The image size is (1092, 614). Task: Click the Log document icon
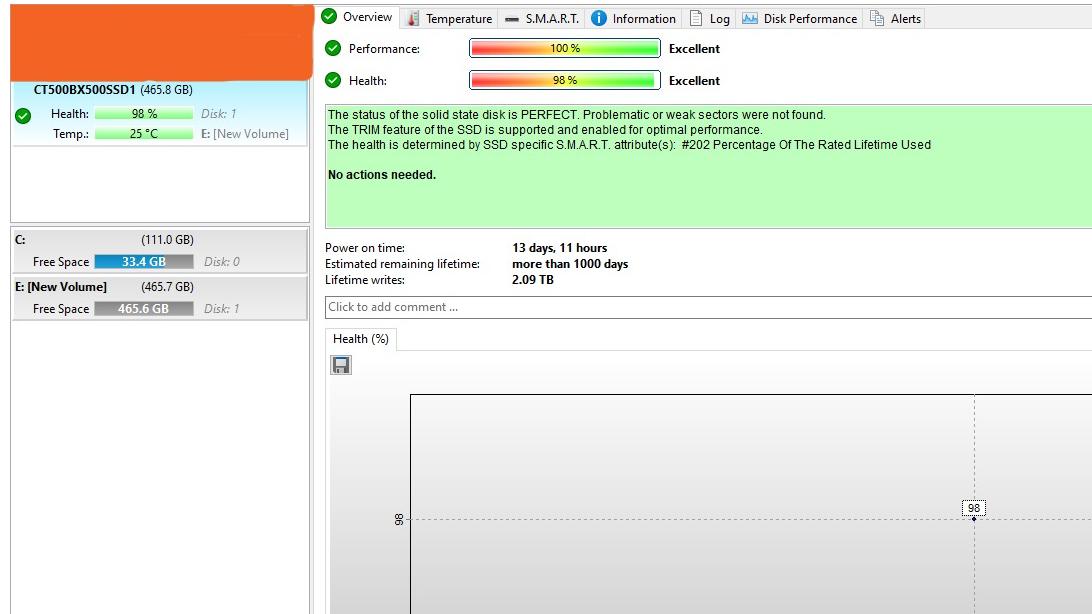(x=696, y=18)
